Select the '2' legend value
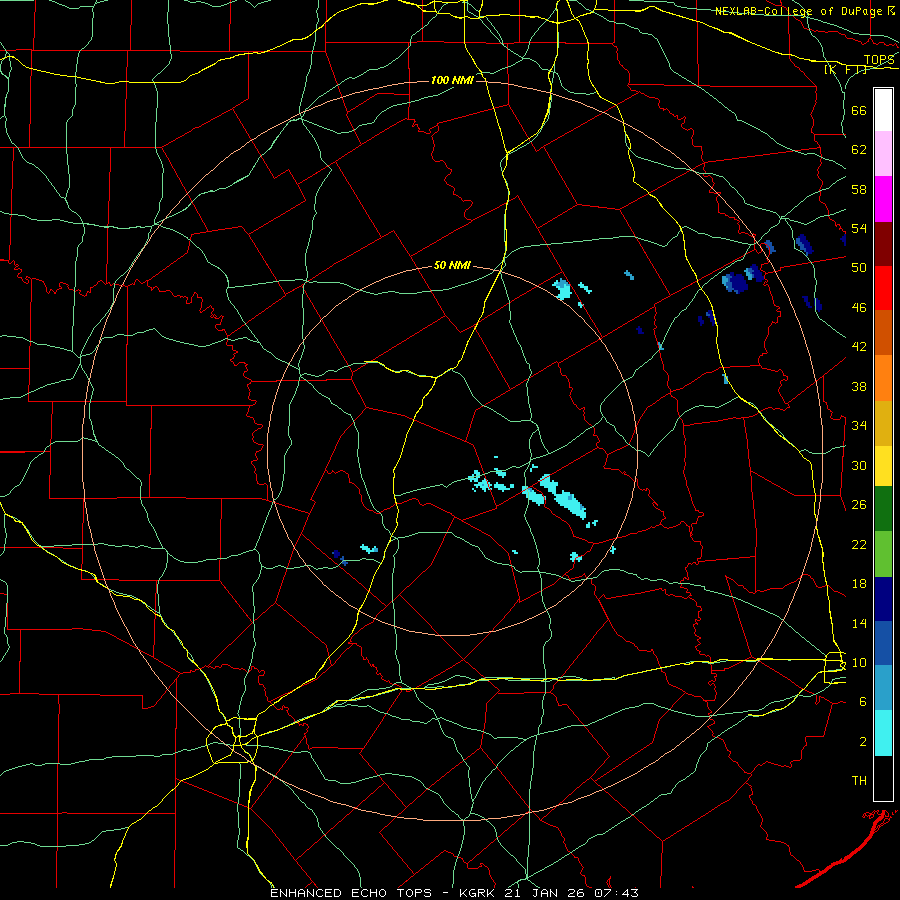Viewport: 900px width, 900px height. pyautogui.click(x=863, y=742)
